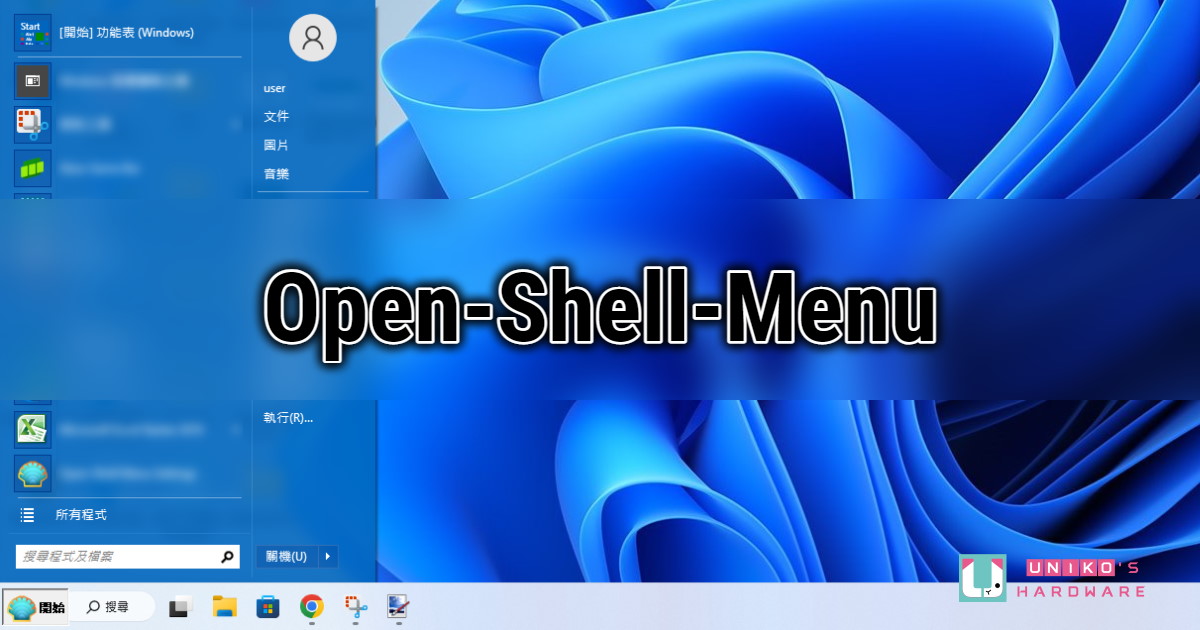The height and width of the screenshot is (630, 1200).
Task: Click the green app icon in the pinned list
Action: click(32, 167)
